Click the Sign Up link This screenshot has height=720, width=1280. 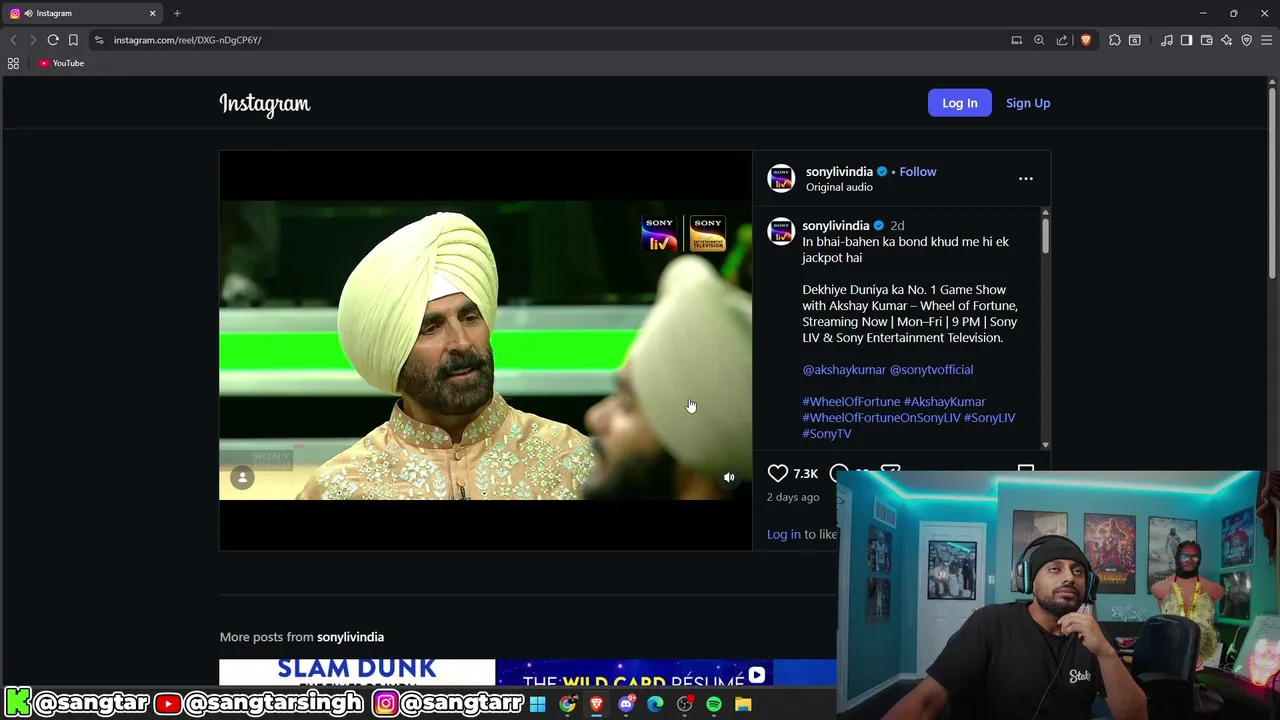1028,103
